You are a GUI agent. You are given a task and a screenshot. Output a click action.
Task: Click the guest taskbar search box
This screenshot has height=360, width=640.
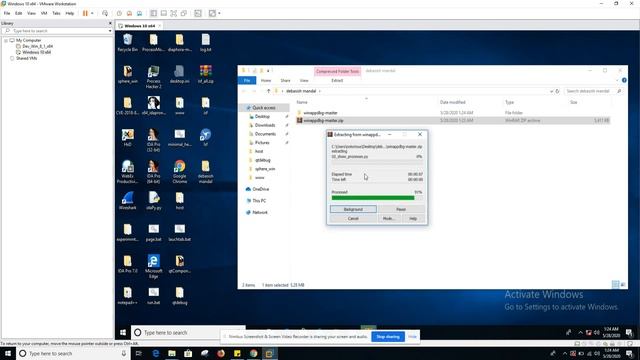tap(188, 333)
